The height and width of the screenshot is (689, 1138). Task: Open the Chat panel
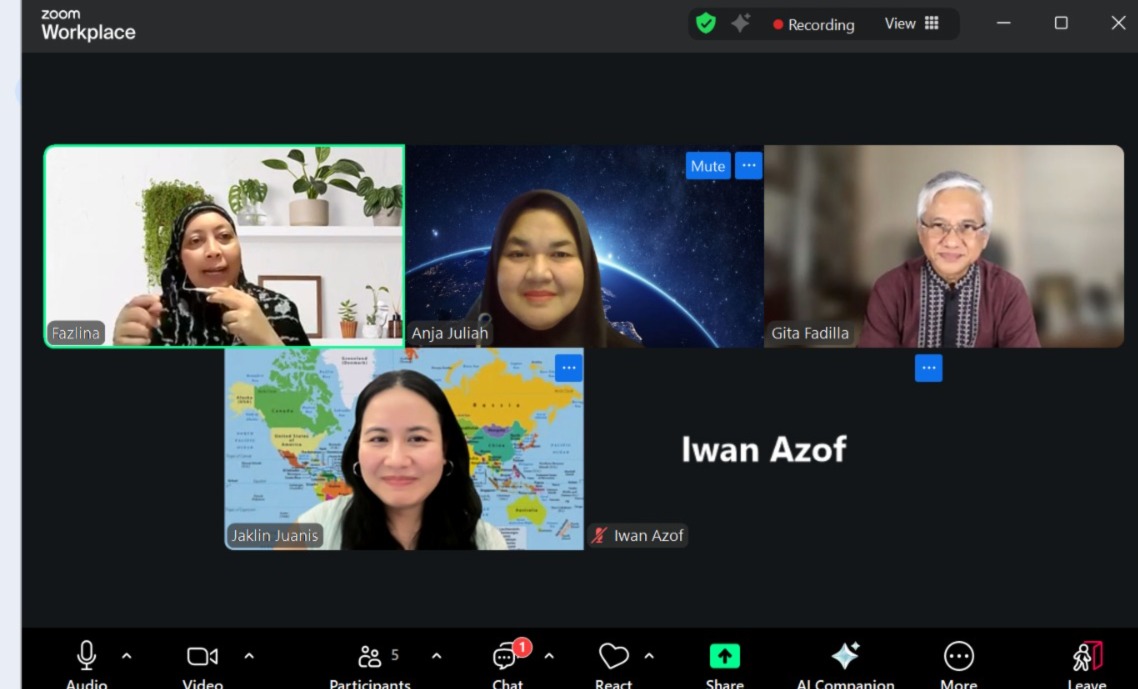pyautogui.click(x=507, y=657)
